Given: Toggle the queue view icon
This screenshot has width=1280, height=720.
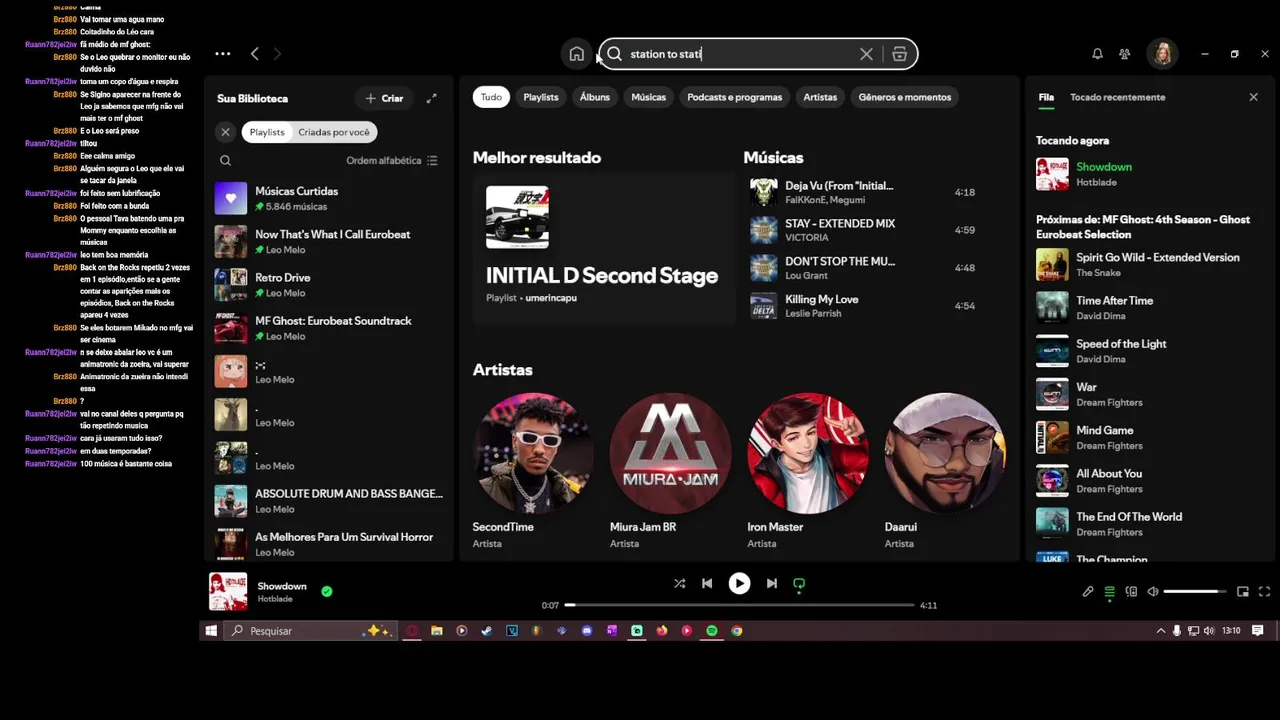Looking at the screenshot, I should pos(1109,591).
